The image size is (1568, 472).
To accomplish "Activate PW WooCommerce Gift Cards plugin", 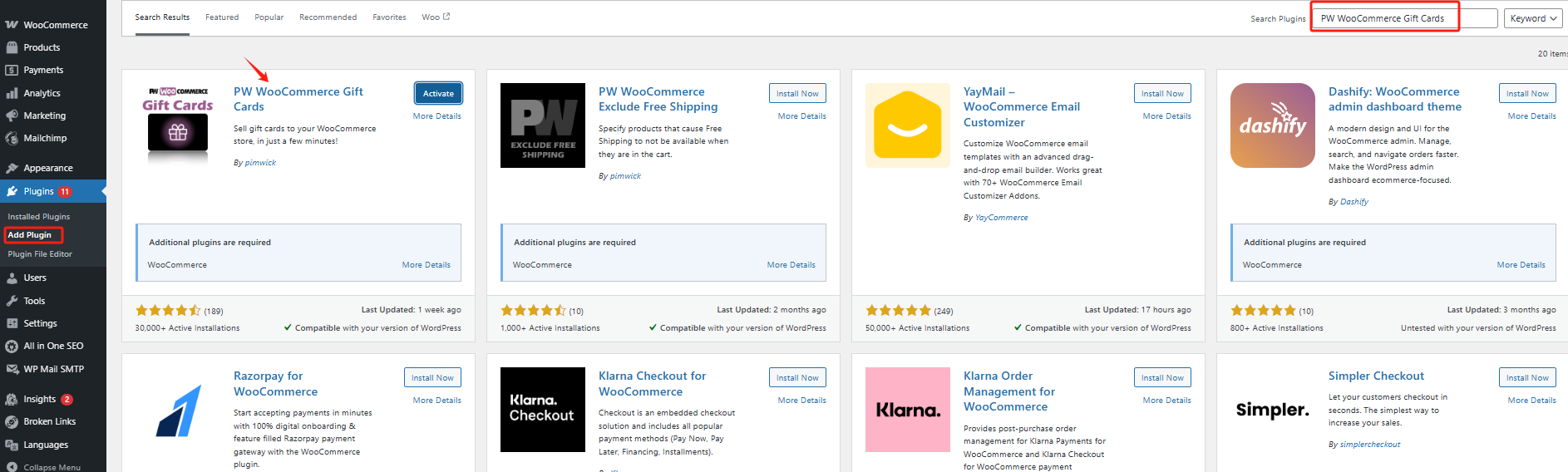I will [x=438, y=93].
